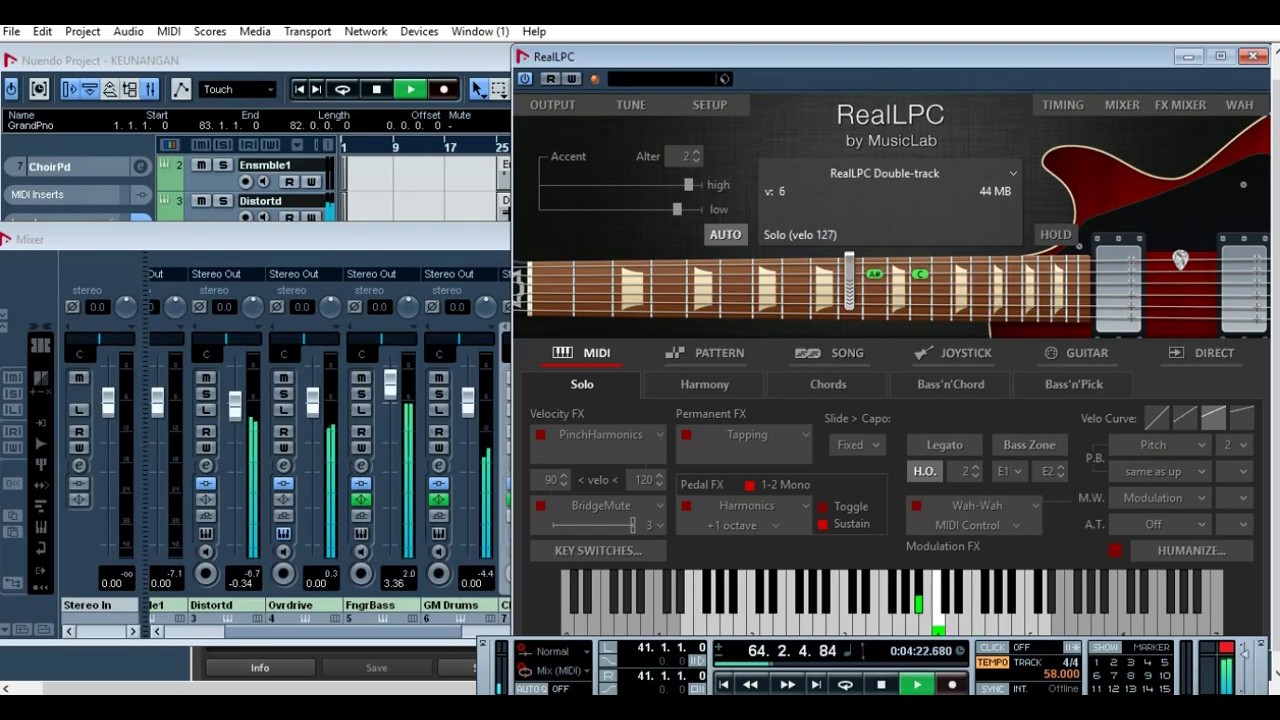This screenshot has width=1280, height=720.
Task: Toggle the H.O. button
Action: pos(924,471)
